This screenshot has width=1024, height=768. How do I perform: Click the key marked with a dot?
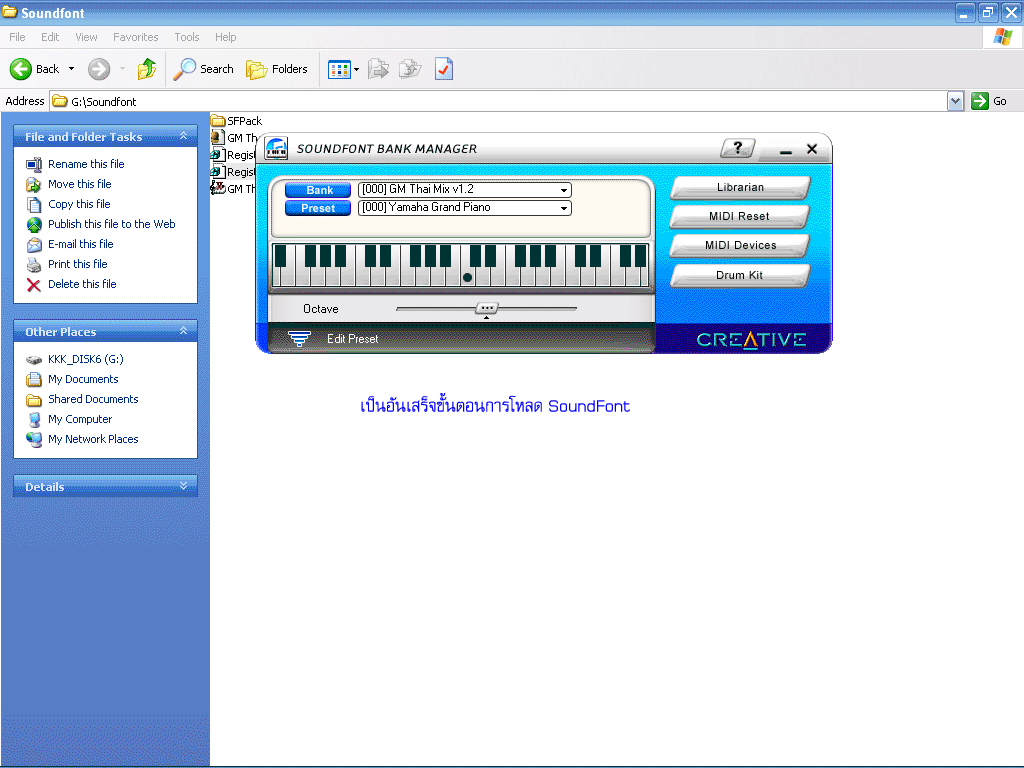(468, 265)
